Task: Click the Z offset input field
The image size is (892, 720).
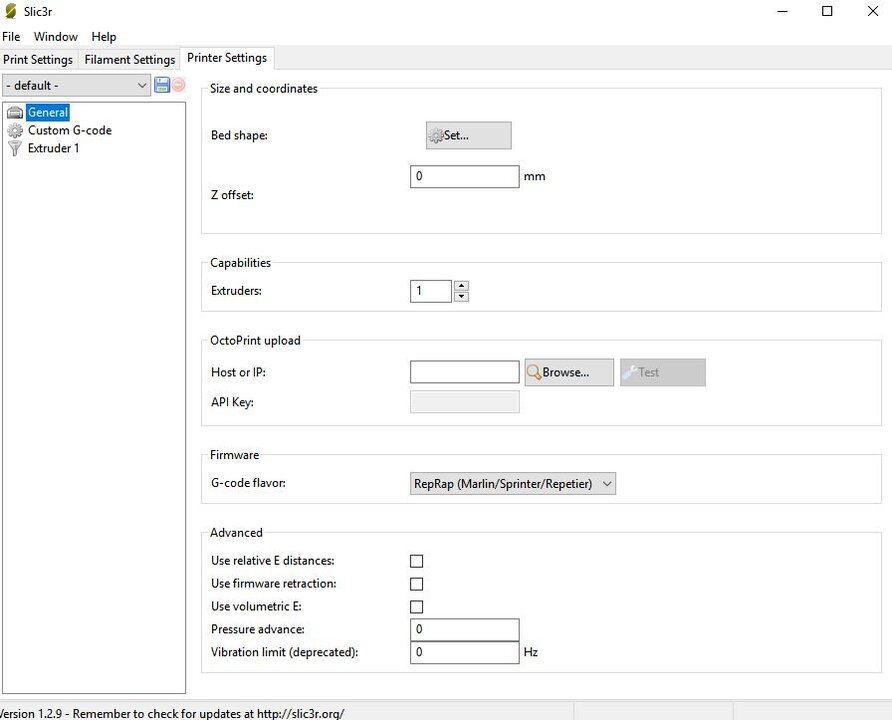Action: pyautogui.click(x=465, y=176)
